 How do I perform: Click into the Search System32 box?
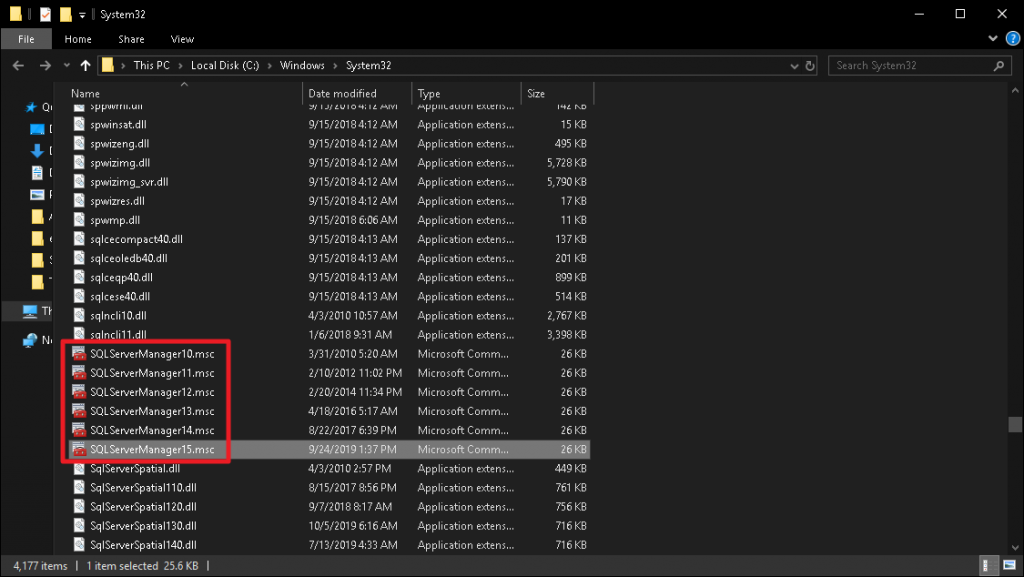coord(910,65)
